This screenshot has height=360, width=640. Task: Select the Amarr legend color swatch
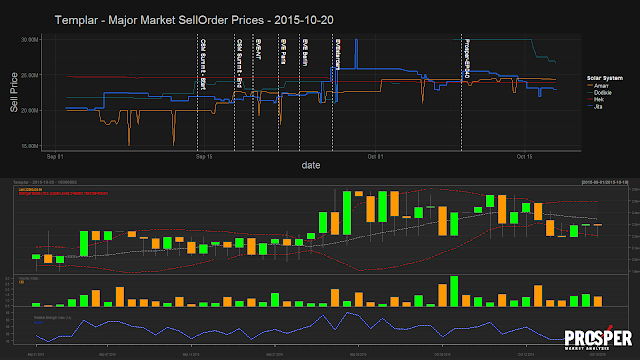coord(590,86)
